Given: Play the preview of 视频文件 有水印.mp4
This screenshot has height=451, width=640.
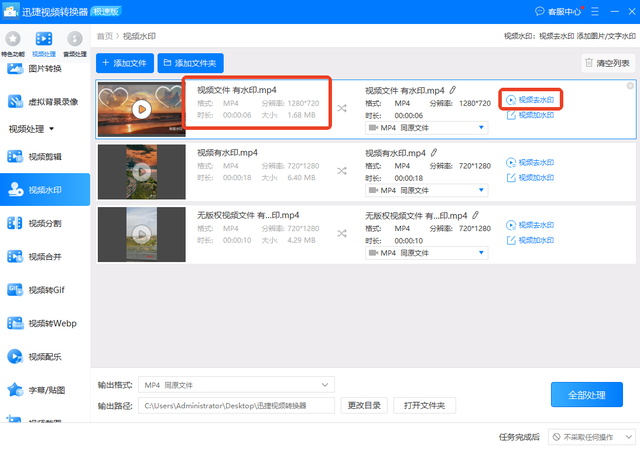Looking at the screenshot, I should click(x=142, y=109).
